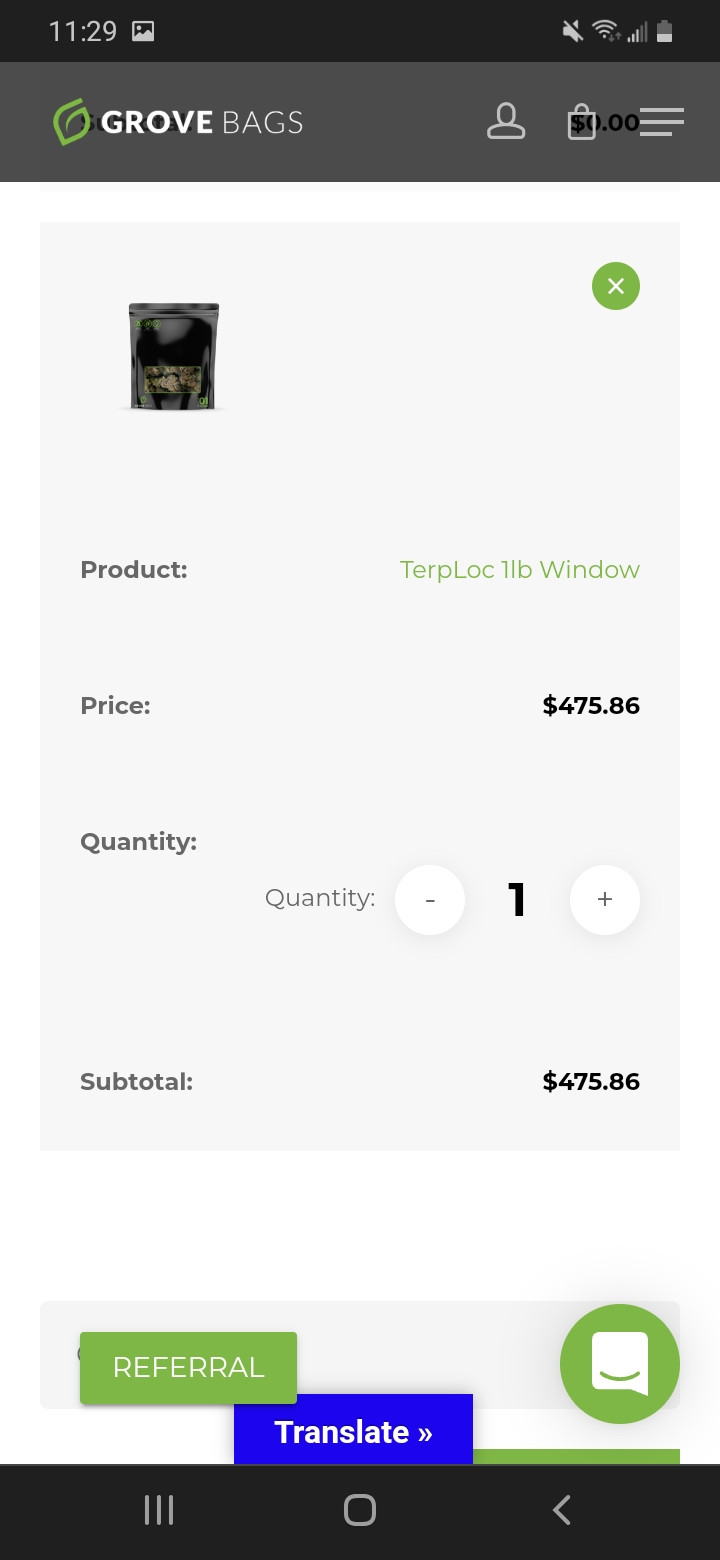Tap the Grove Bags logo
Viewport: 720px width, 1560px height.
[178, 122]
